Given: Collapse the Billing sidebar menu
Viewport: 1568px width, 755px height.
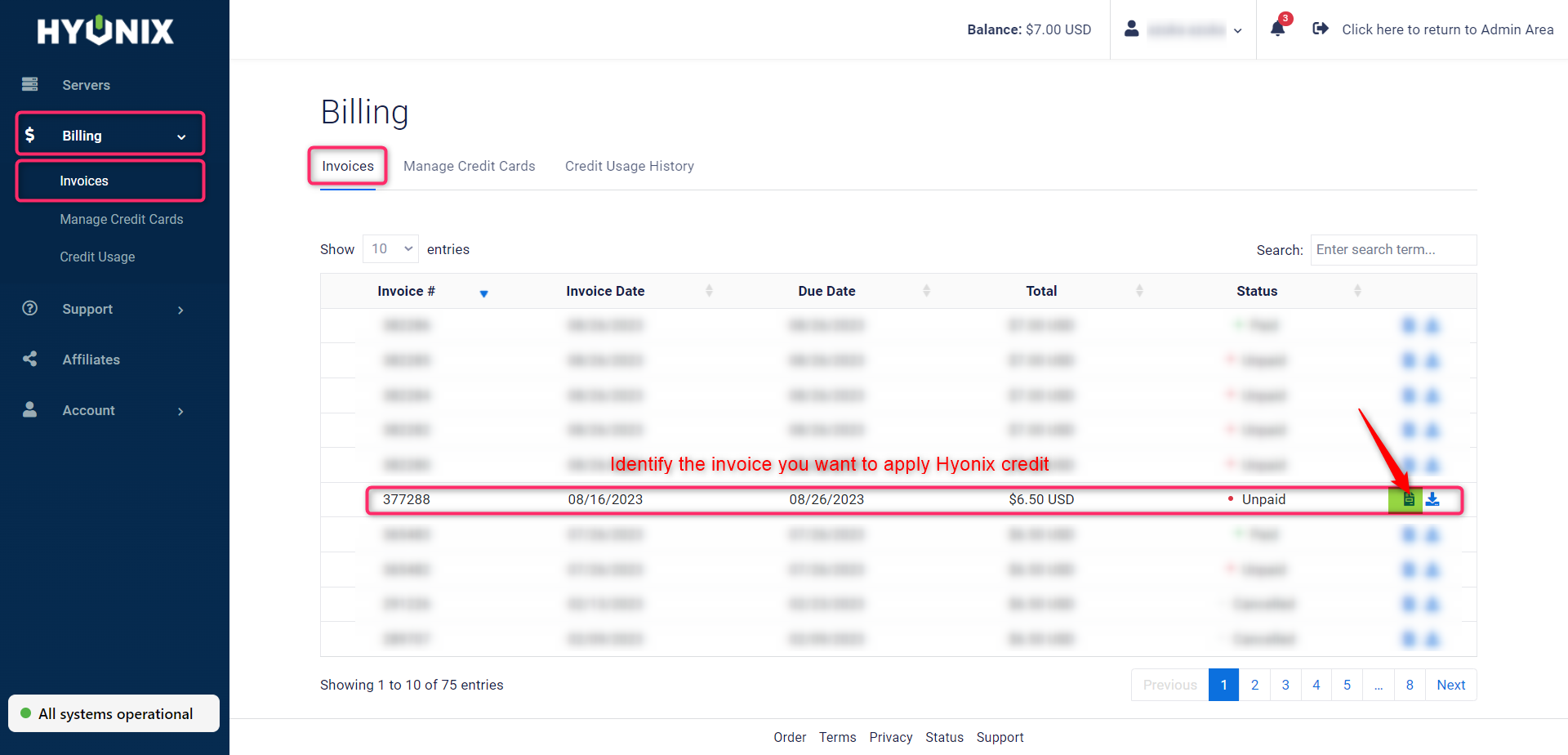Looking at the screenshot, I should click(180, 136).
